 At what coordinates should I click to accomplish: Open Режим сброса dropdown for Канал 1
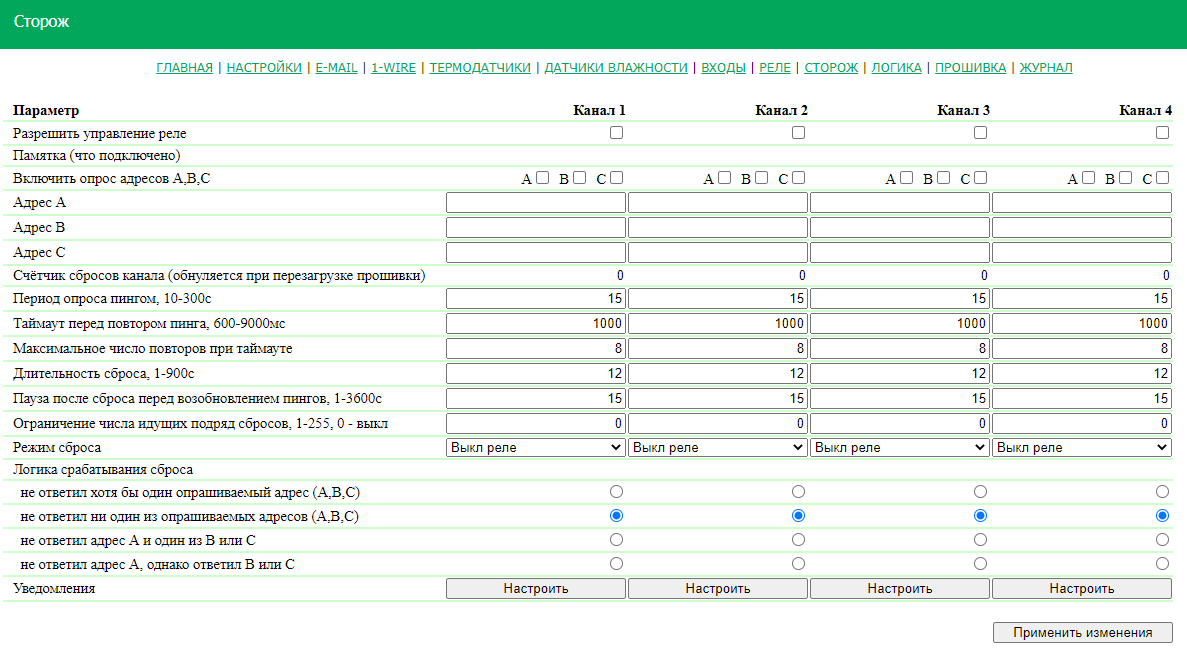point(535,448)
